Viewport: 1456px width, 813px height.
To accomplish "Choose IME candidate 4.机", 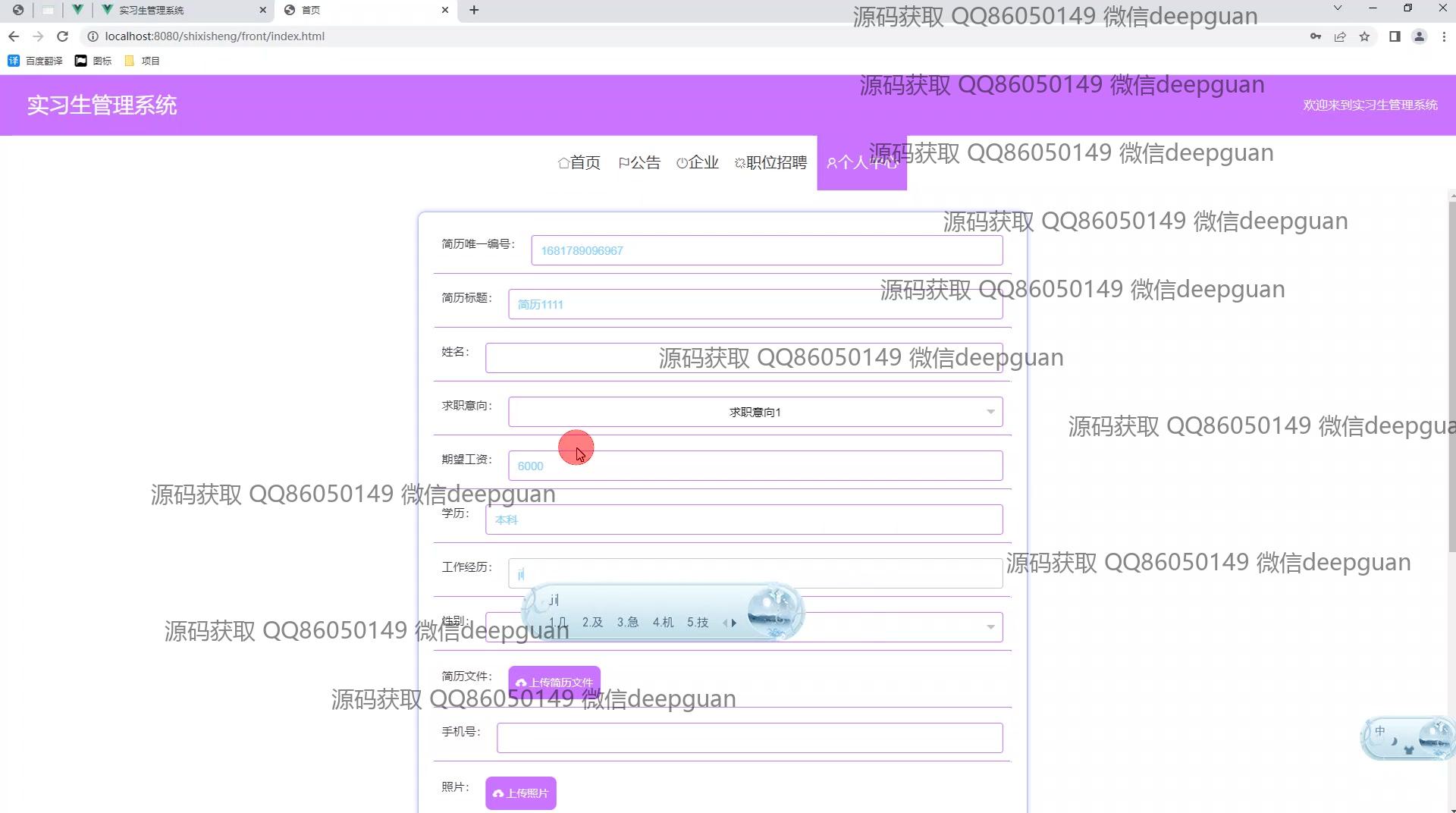I will pyautogui.click(x=663, y=623).
